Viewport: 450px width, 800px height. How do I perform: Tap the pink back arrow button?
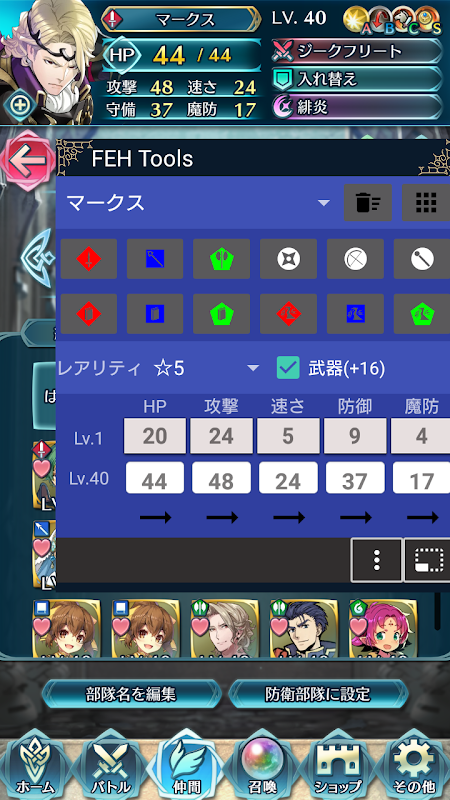[x=26, y=161]
